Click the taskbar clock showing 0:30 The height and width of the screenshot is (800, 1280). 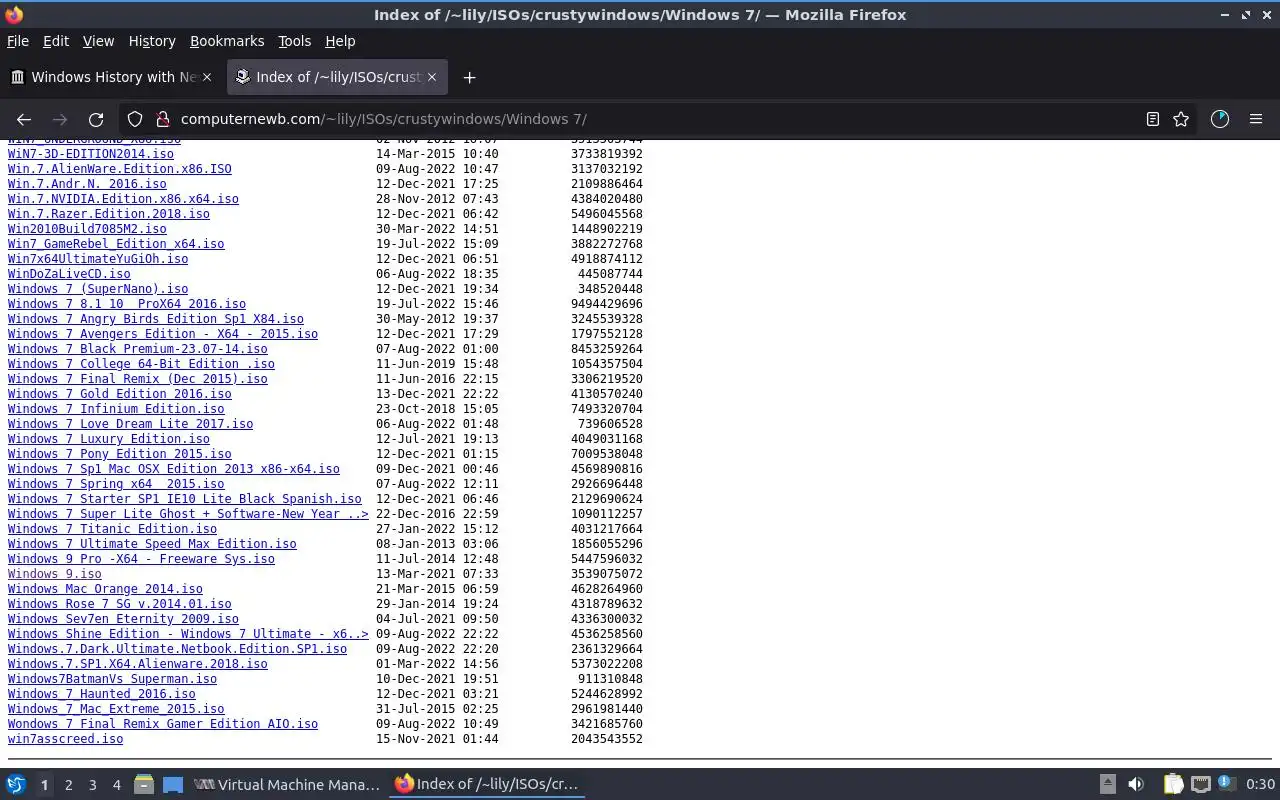coord(1260,785)
